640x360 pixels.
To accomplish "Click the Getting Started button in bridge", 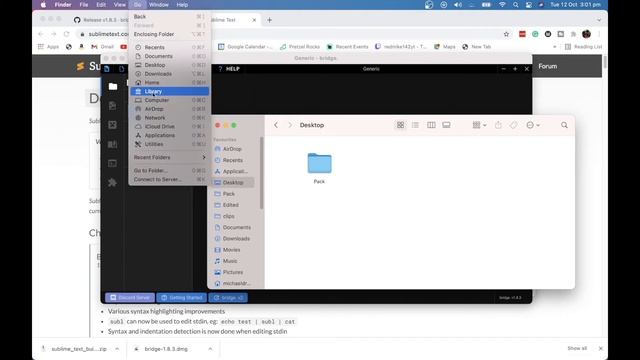I will [x=182, y=298].
